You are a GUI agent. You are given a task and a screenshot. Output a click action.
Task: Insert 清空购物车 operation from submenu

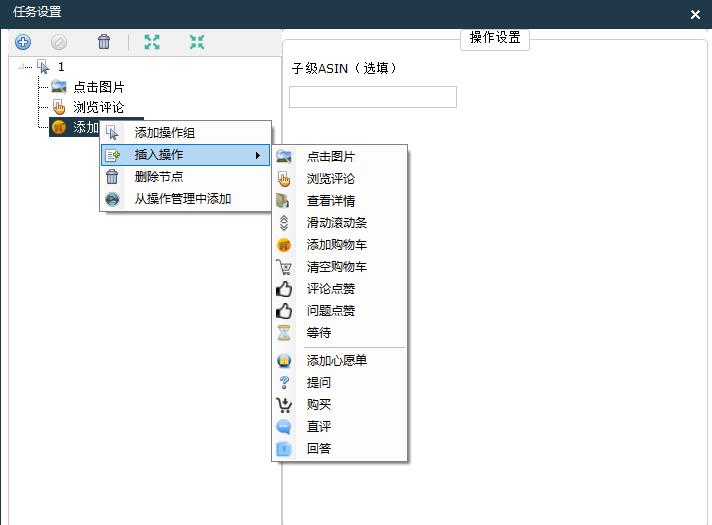pyautogui.click(x=340, y=267)
